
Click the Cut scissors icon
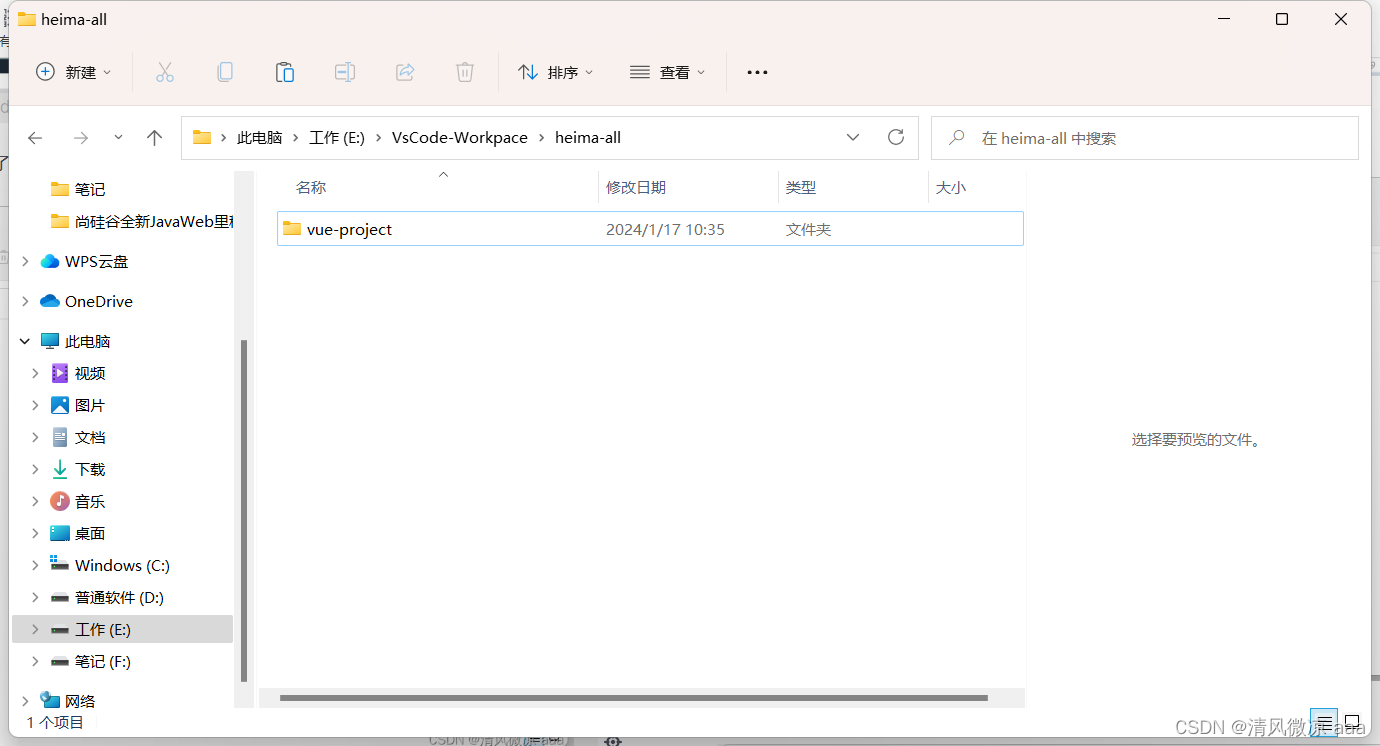(x=165, y=72)
